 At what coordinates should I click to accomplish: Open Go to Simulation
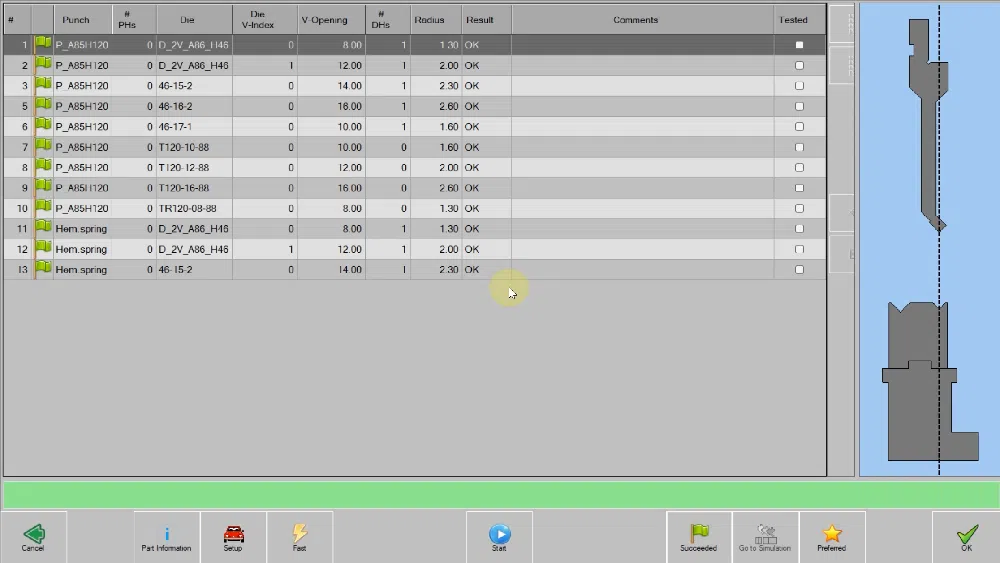[x=765, y=537]
